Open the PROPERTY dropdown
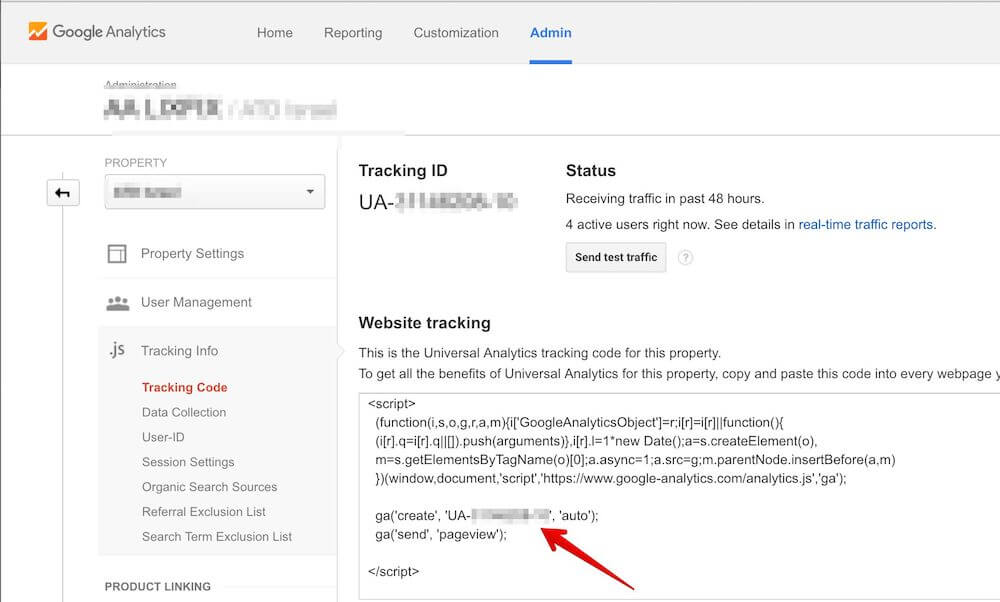Viewport: 1000px width, 602px height. (x=215, y=192)
